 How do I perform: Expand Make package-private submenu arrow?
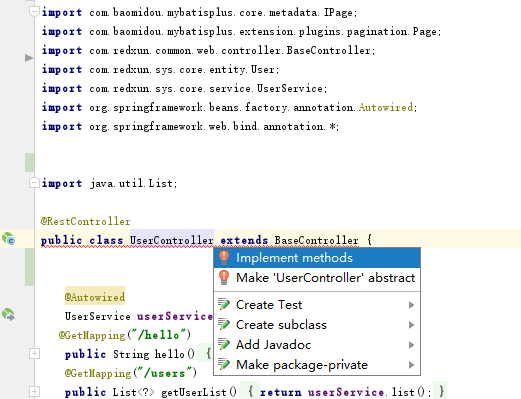click(x=411, y=365)
